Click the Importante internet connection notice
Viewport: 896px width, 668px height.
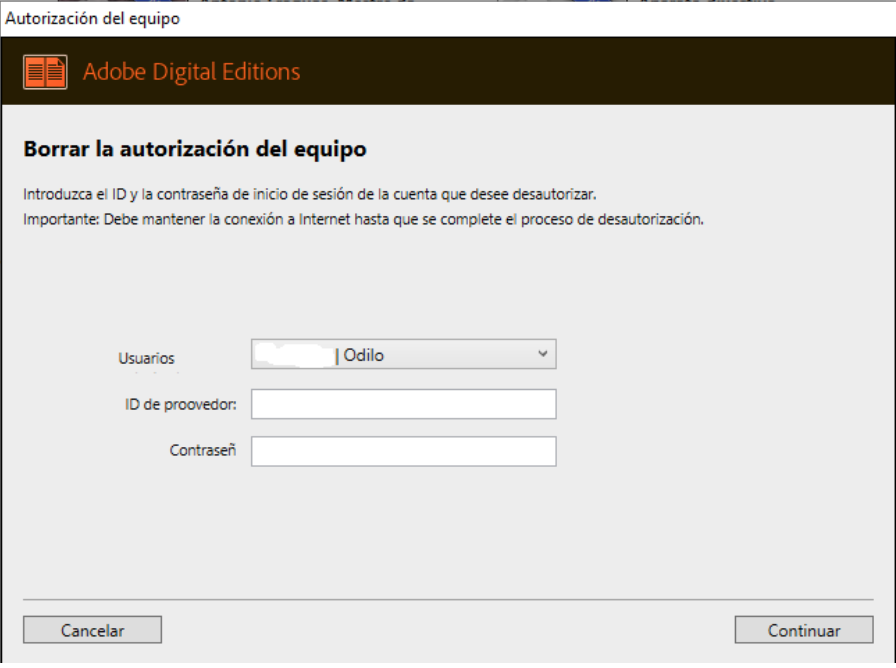pyautogui.click(x=363, y=219)
